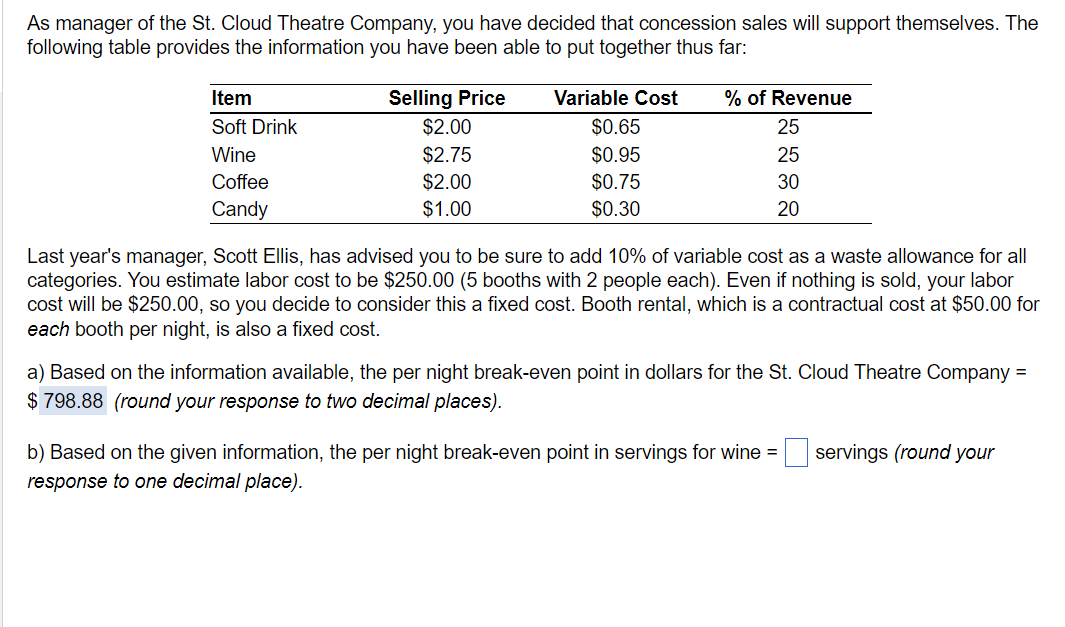Viewport: 1065px width, 627px height.
Task: Click the name Scott Ellis in paragraph
Action: pyautogui.click(x=257, y=256)
